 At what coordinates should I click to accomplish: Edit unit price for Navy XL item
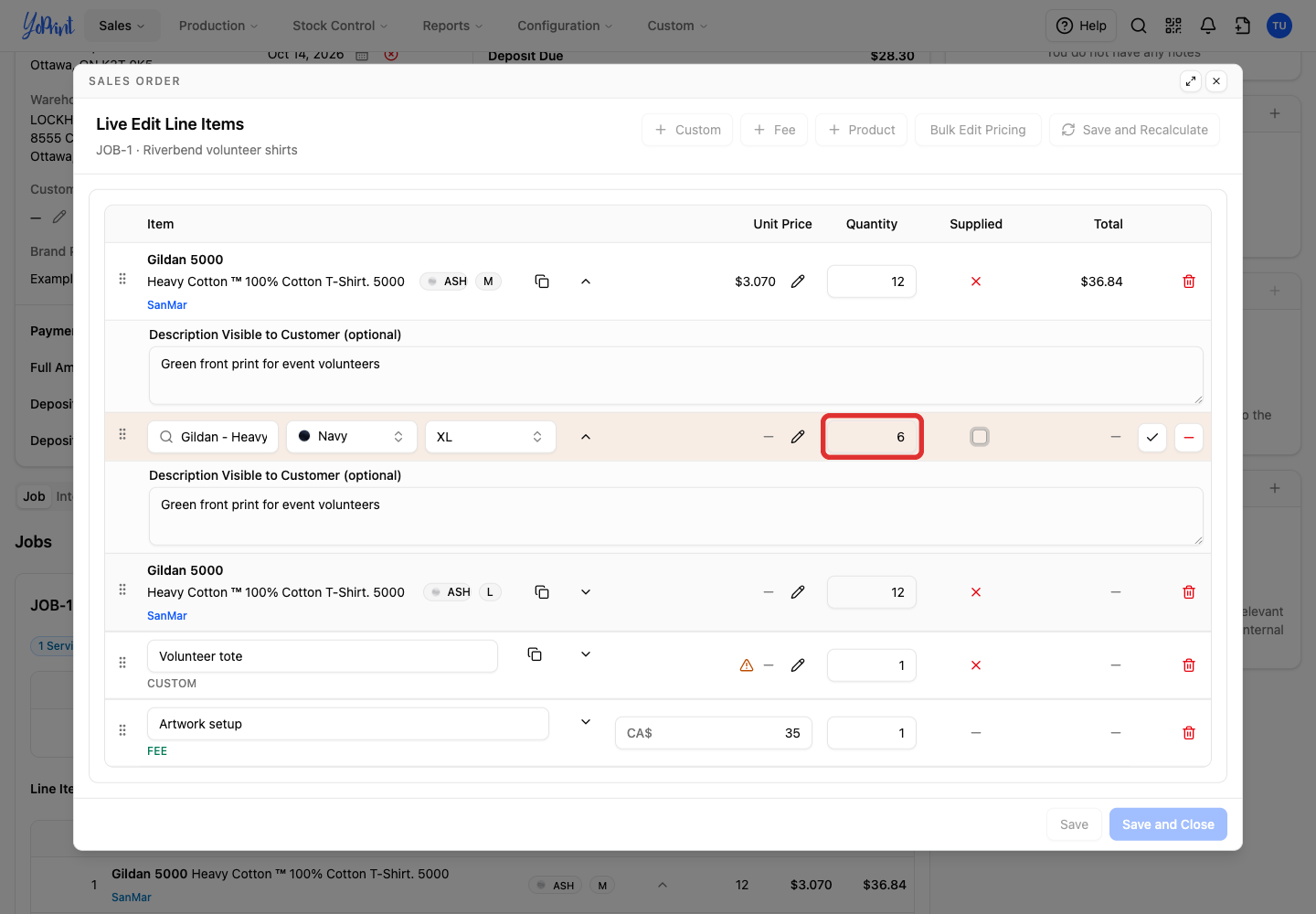(x=798, y=437)
